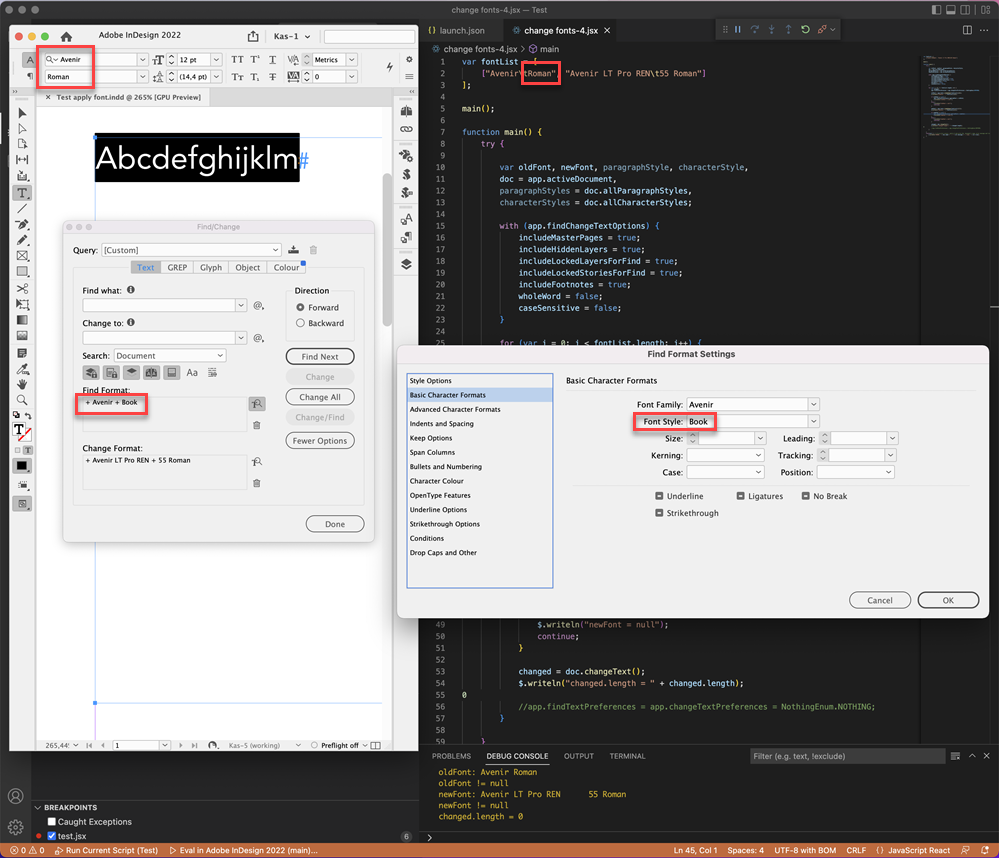This screenshot has height=858, width=1000.
Task: Open the Query preset dropdown
Action: (191, 250)
